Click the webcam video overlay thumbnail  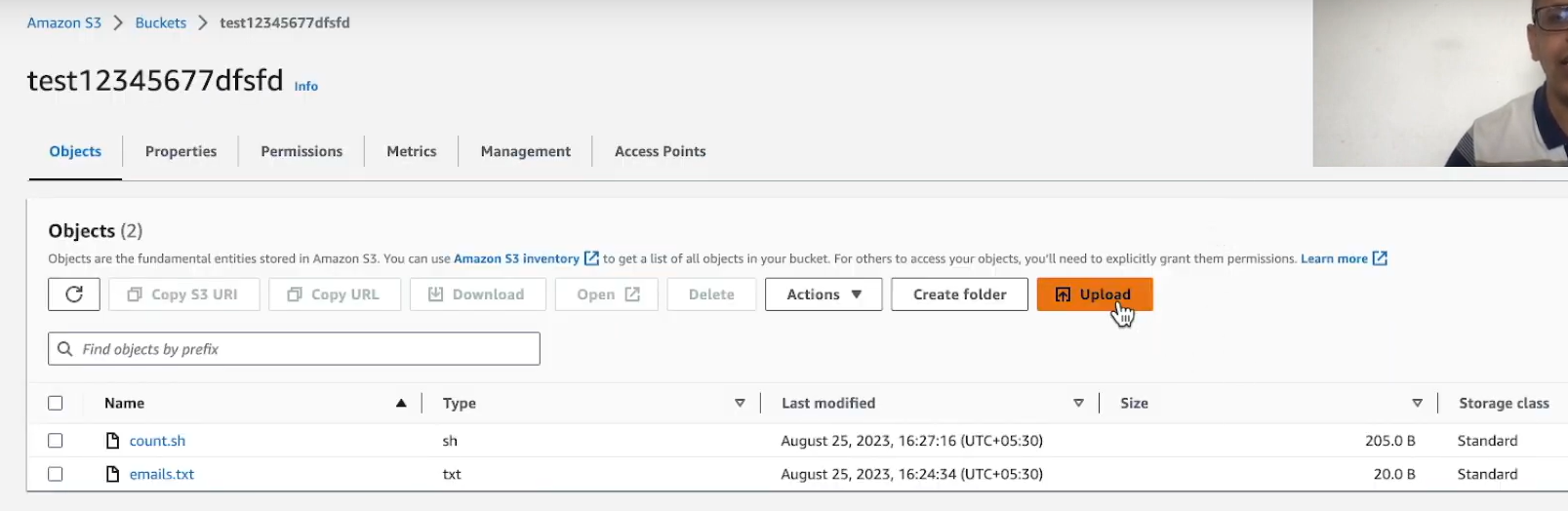coord(1440,83)
